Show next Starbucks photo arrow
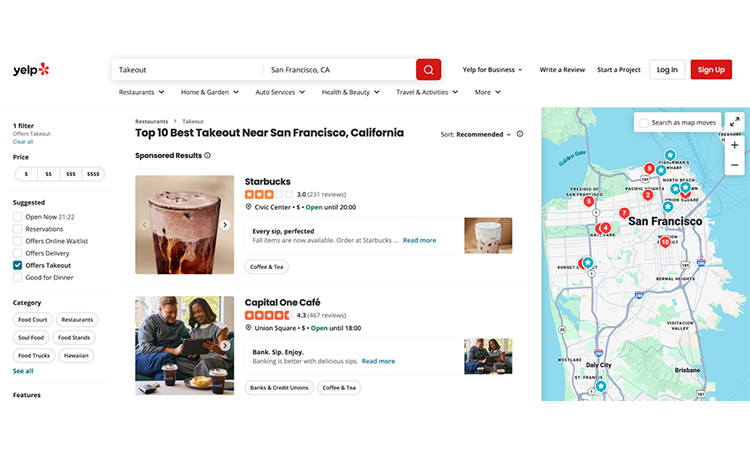 [225, 225]
